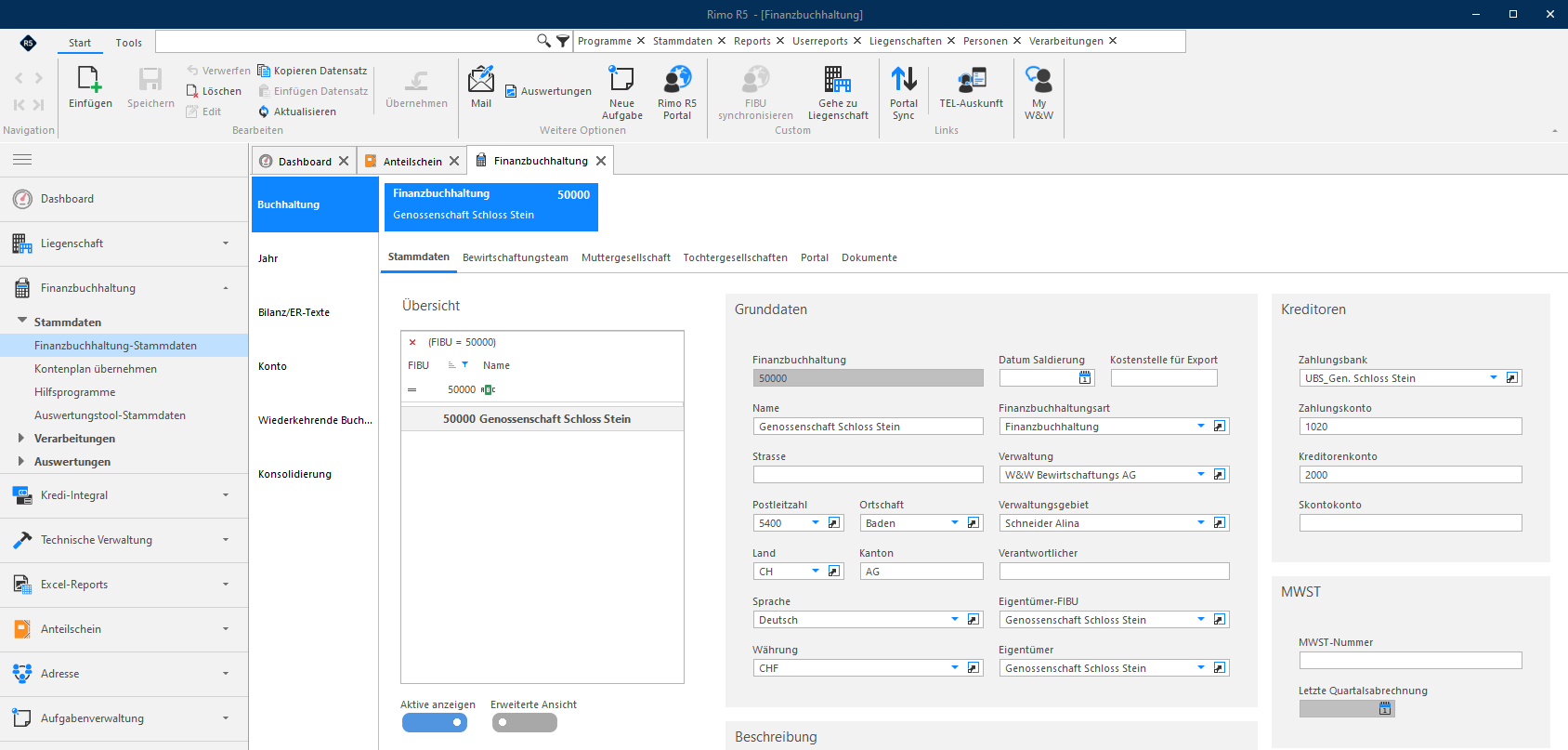Toggle the hamburger sidebar menu
The width and height of the screenshot is (1568, 750).
(22, 160)
